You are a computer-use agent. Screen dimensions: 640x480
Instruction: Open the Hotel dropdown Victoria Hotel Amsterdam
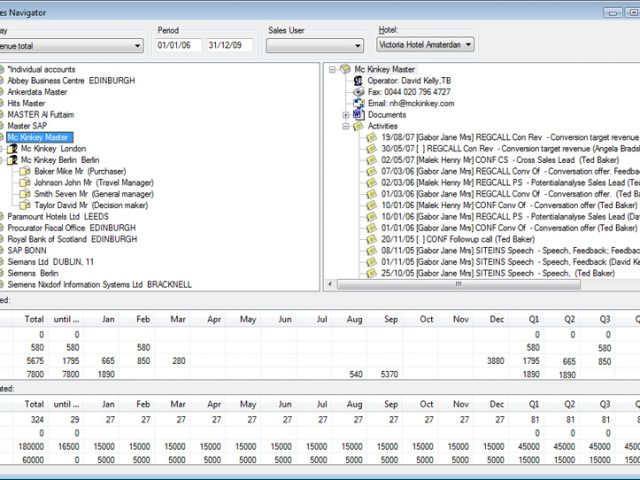click(x=468, y=44)
